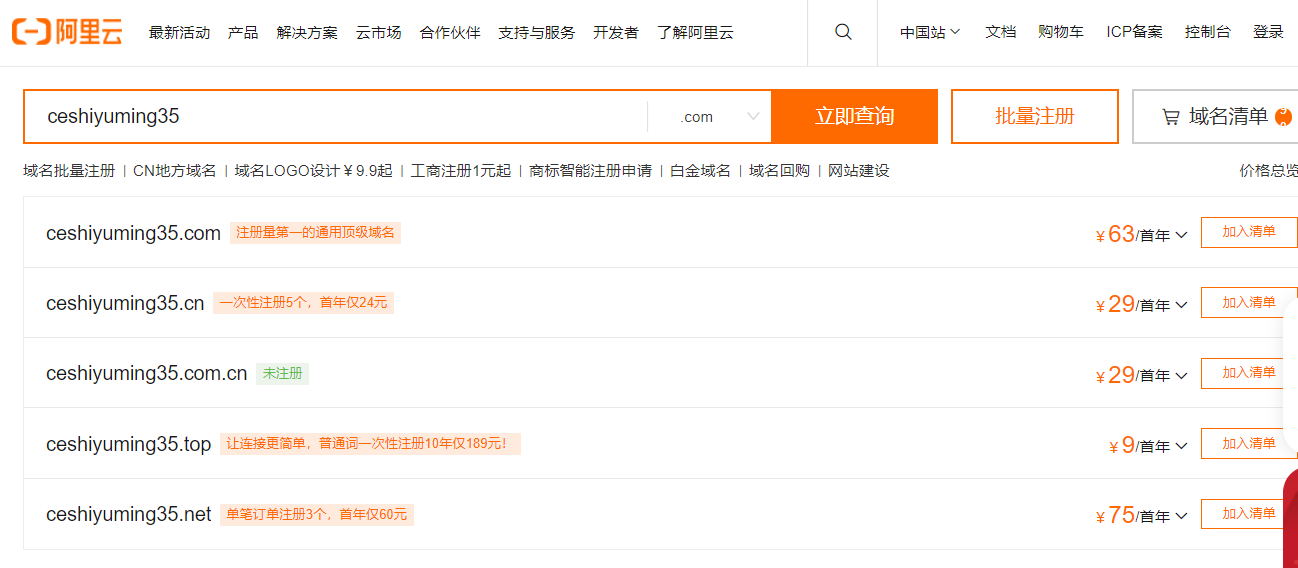Click the 一次性注册5个，首年仅24元 tag
The height and width of the screenshot is (568, 1298).
pyautogui.click(x=303, y=303)
